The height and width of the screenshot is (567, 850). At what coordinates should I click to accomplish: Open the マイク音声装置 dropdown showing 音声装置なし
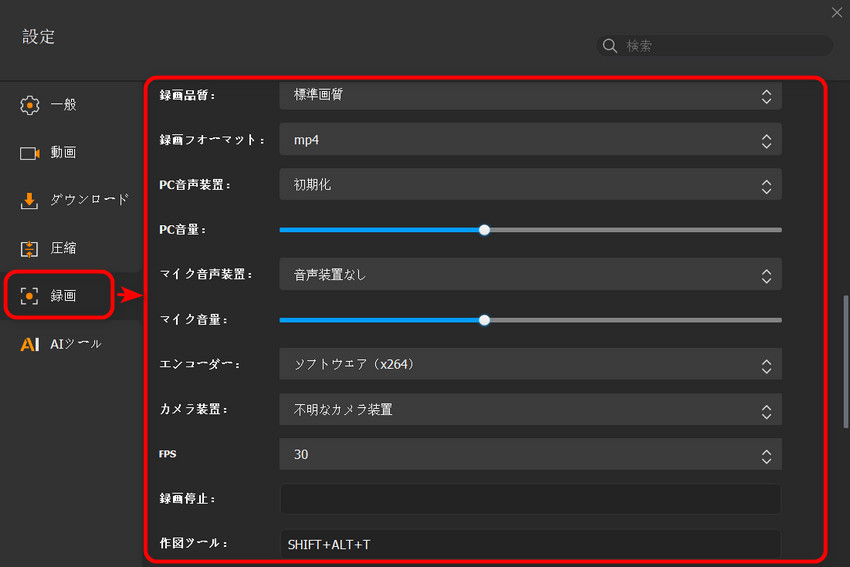pos(530,275)
